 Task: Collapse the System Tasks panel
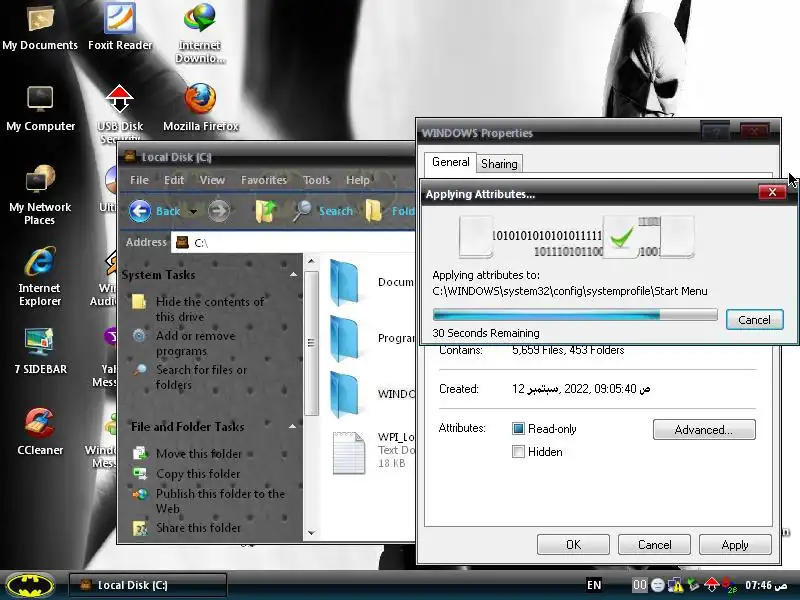(x=293, y=274)
